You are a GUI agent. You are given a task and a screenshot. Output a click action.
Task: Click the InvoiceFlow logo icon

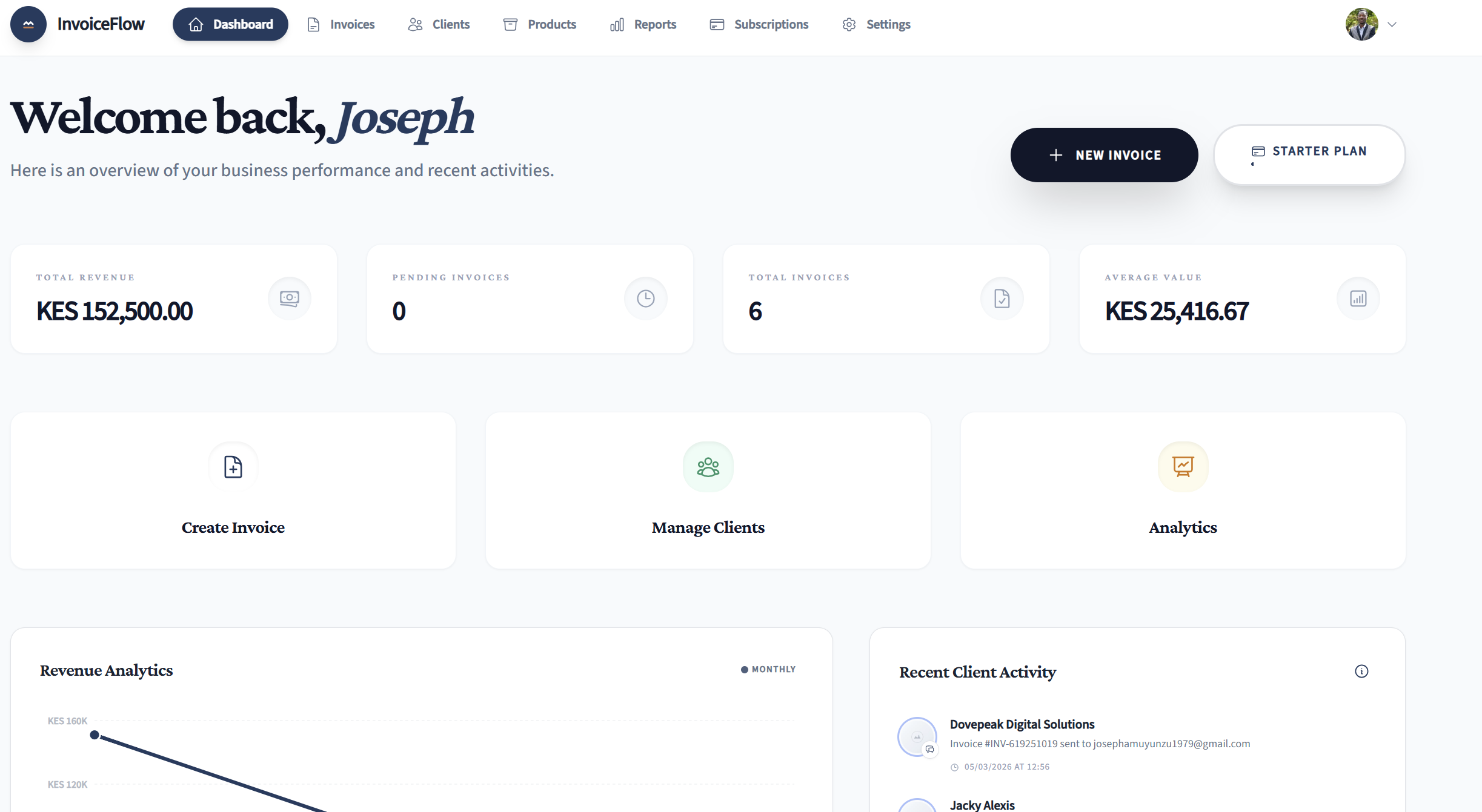tap(28, 24)
